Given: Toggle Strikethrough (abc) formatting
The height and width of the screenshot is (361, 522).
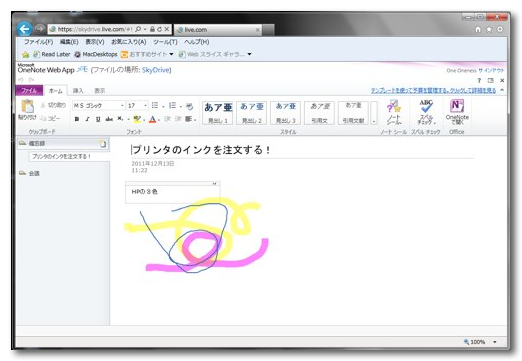Looking at the screenshot, I should coord(109,119).
